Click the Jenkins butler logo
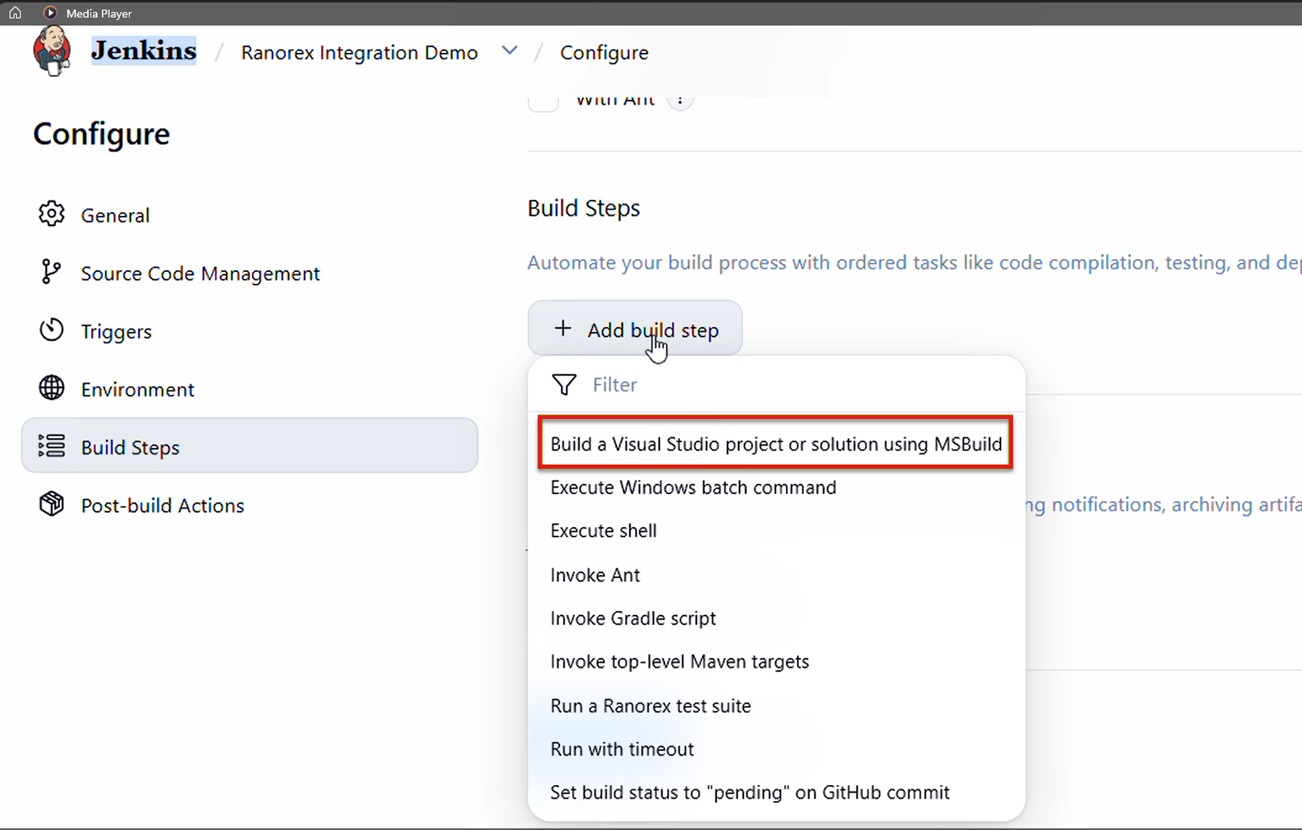The width and height of the screenshot is (1302, 830). (52, 51)
